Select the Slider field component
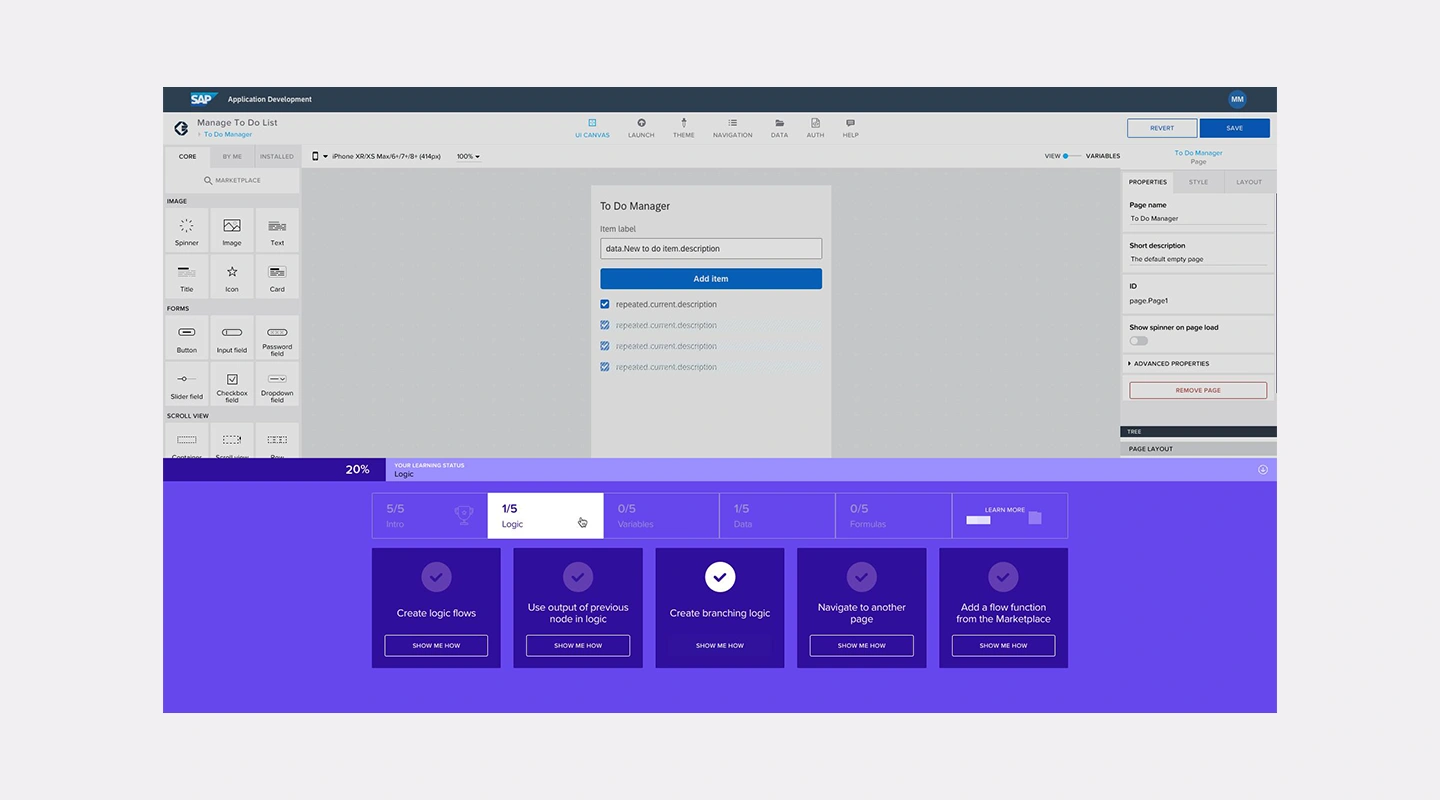This screenshot has height=800, width=1440. coord(187,383)
